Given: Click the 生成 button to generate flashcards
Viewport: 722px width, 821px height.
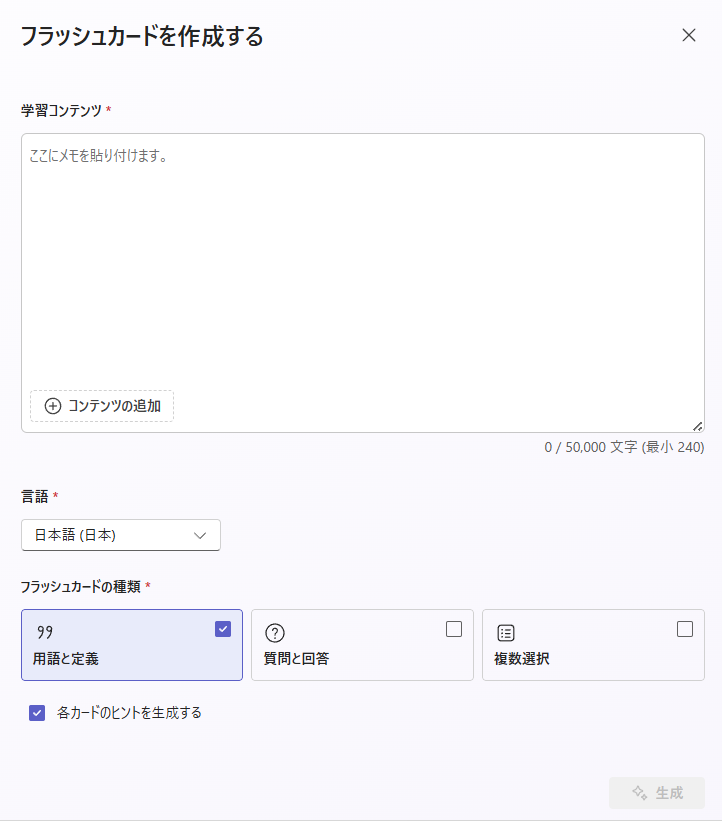Looking at the screenshot, I should click(x=657, y=793).
